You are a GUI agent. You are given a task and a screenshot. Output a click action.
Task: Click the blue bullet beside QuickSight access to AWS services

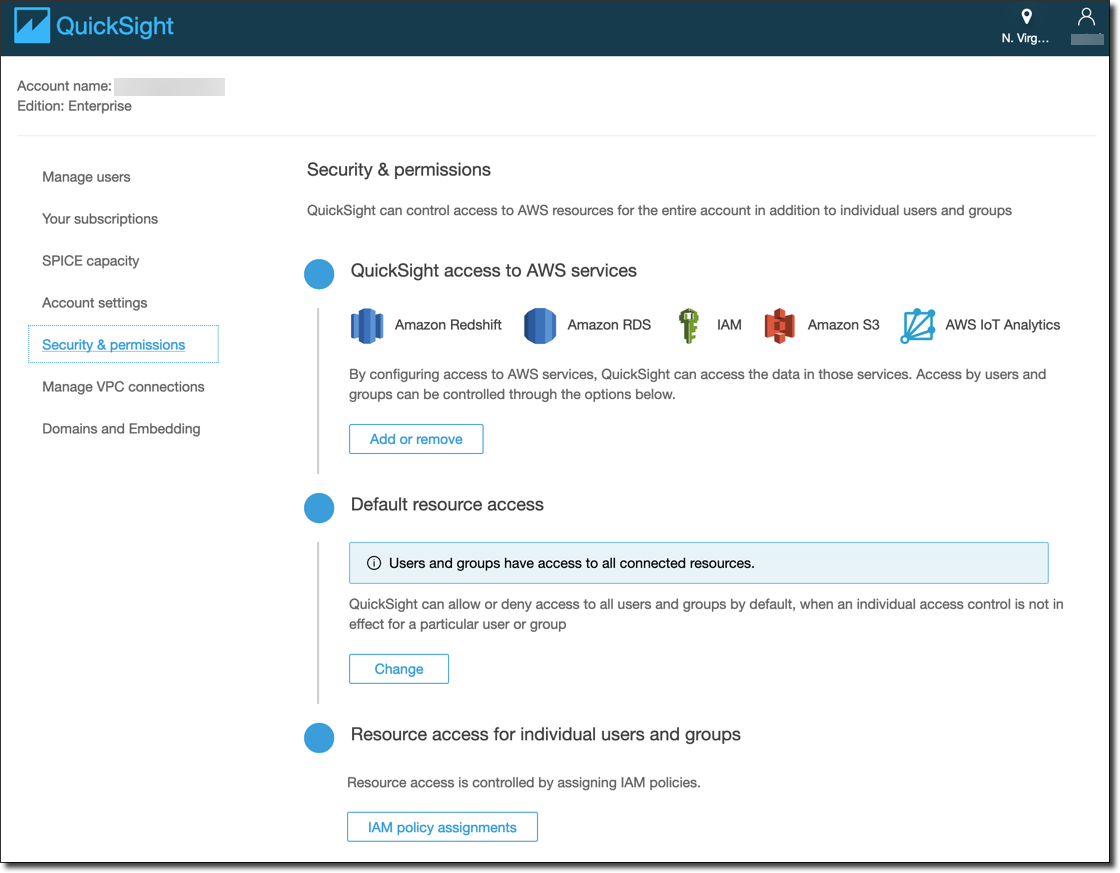pos(319,274)
